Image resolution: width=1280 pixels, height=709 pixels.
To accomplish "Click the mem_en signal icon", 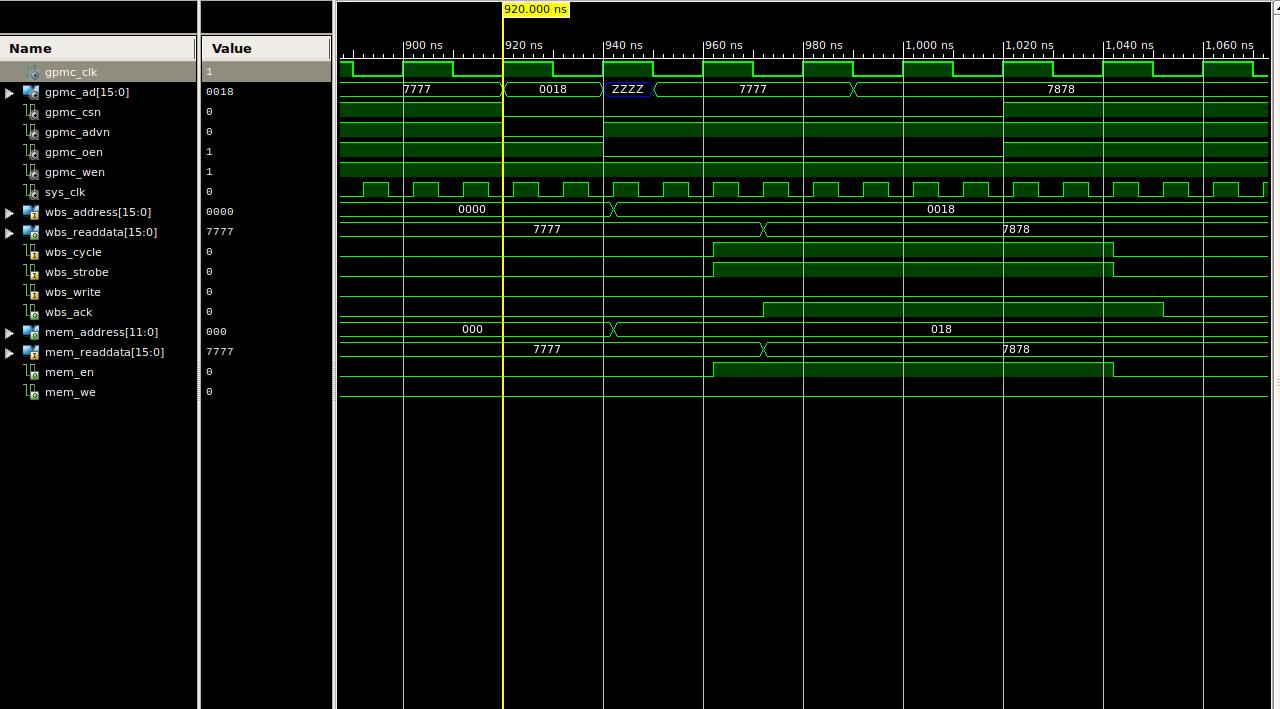I will [32, 372].
